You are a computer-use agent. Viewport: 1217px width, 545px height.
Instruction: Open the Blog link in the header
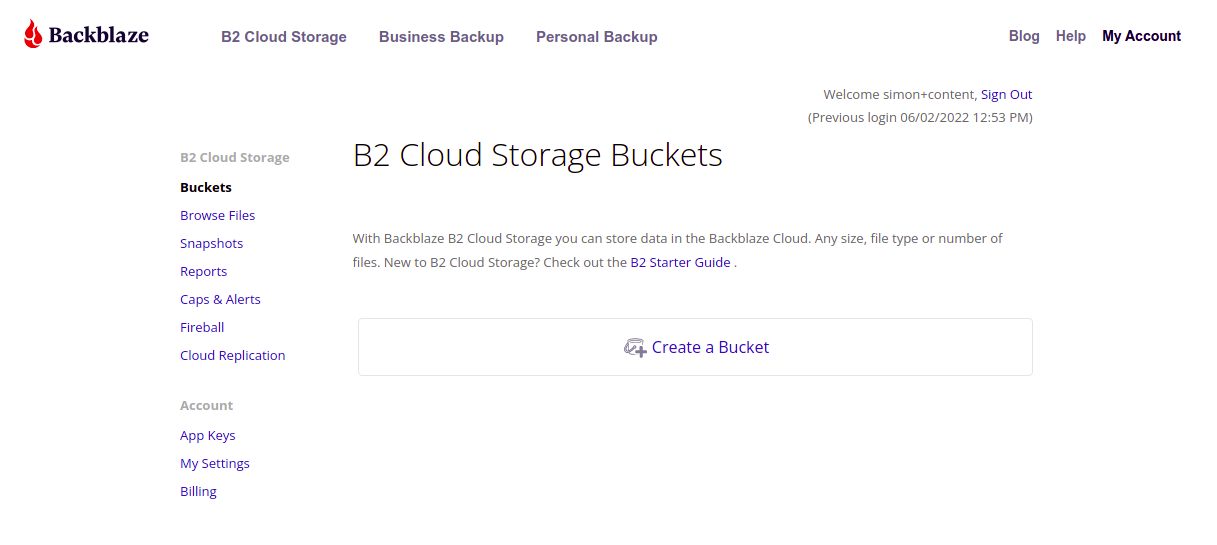(x=1024, y=36)
